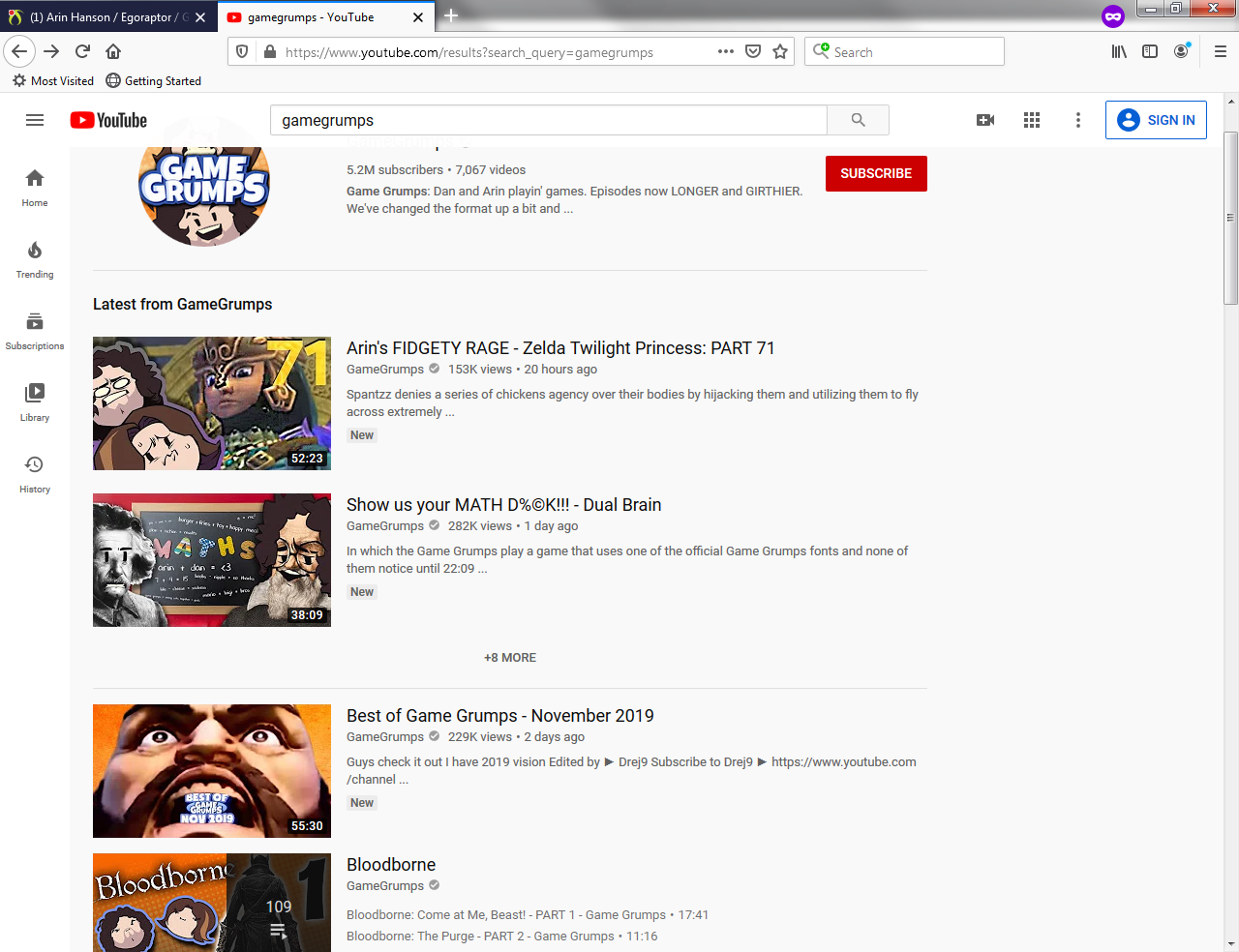
Task: Save the page to Pocket
Action: tap(753, 51)
